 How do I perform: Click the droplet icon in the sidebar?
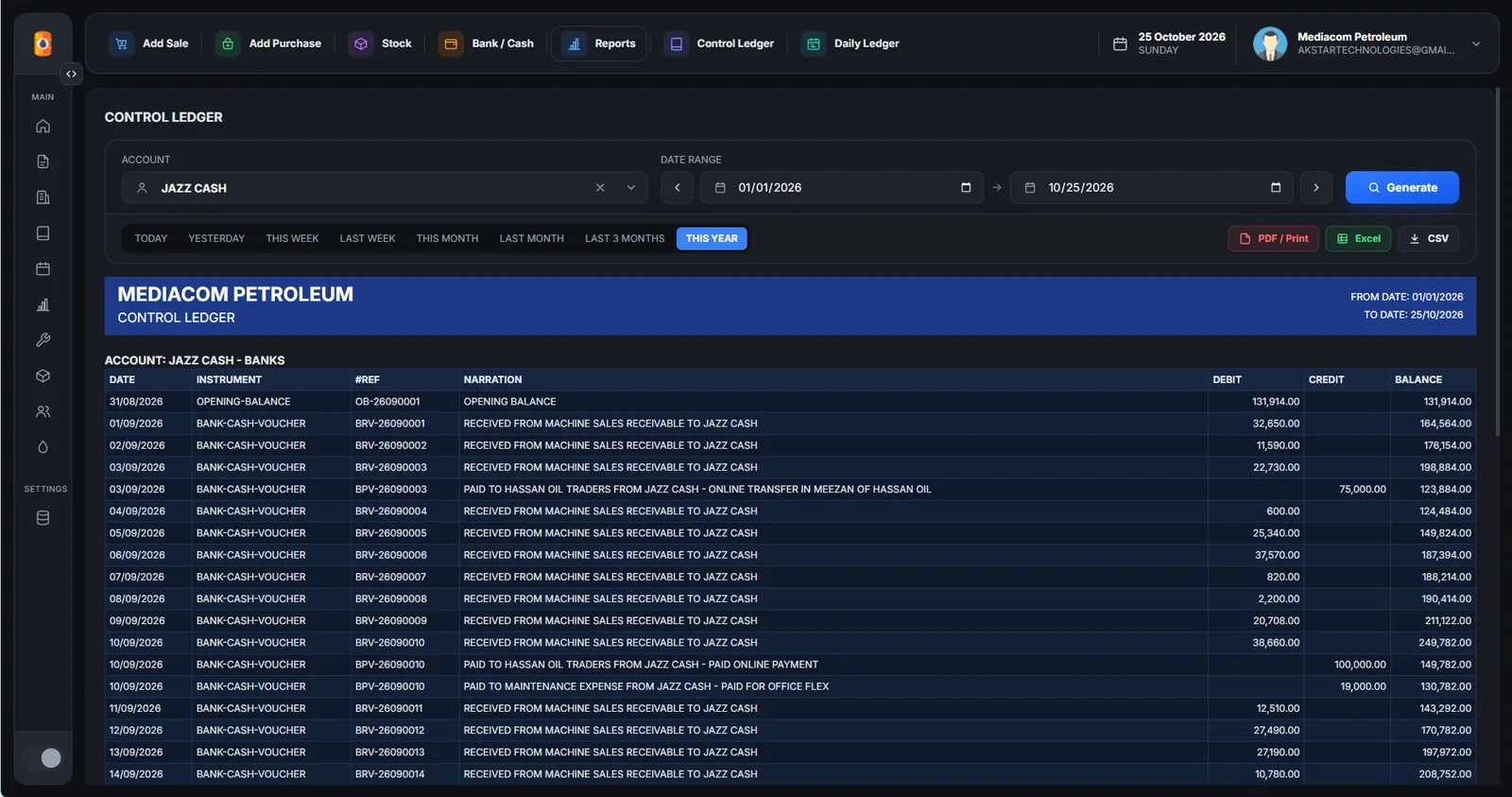tap(43, 447)
